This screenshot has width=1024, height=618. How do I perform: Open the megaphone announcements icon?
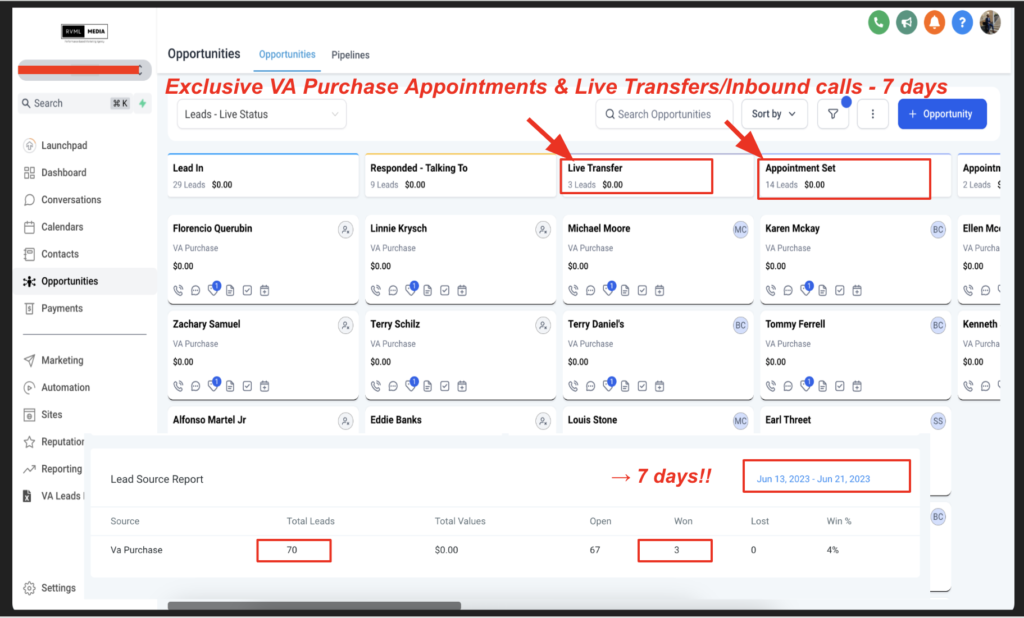(906, 22)
